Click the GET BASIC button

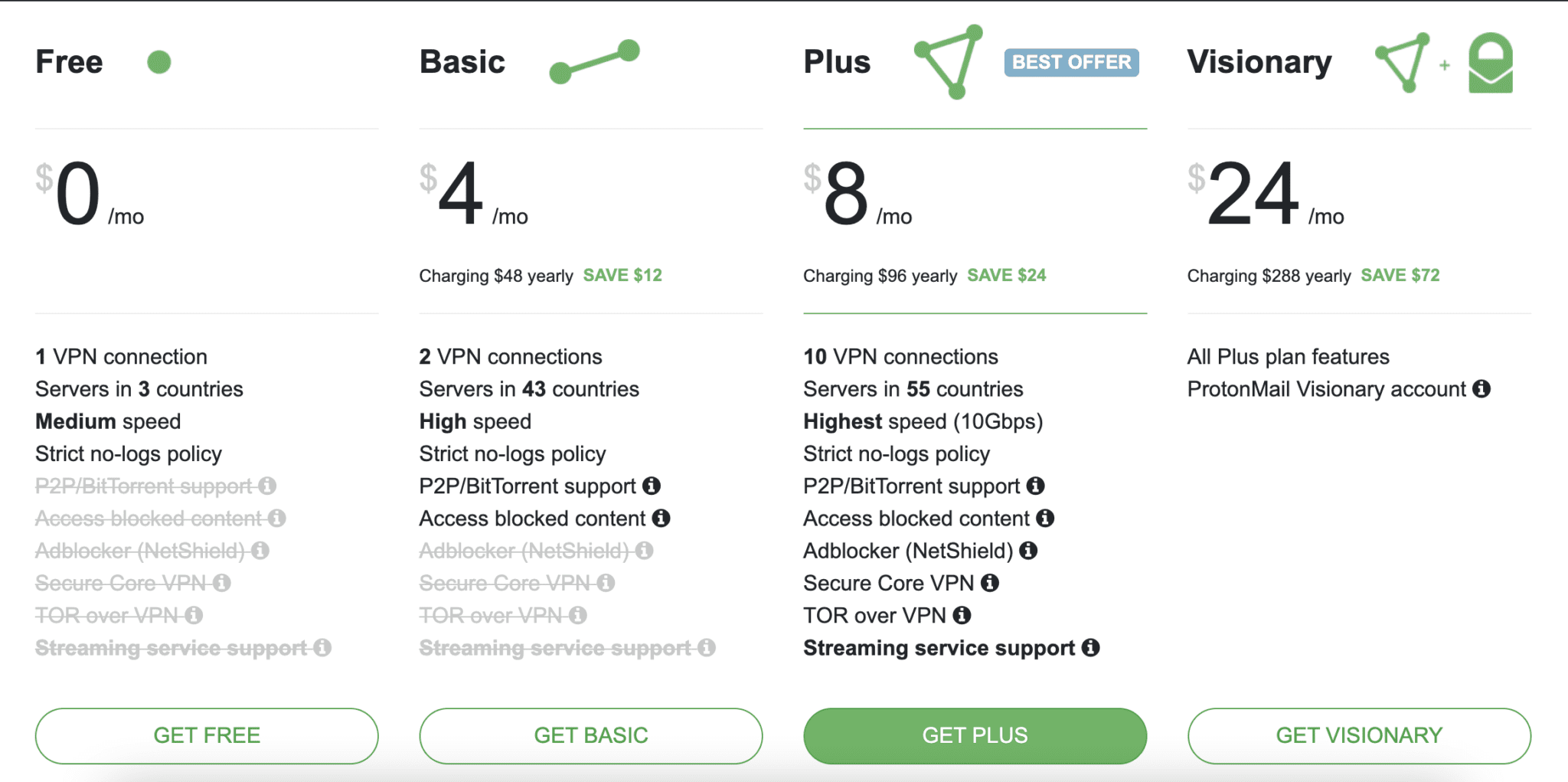point(590,735)
